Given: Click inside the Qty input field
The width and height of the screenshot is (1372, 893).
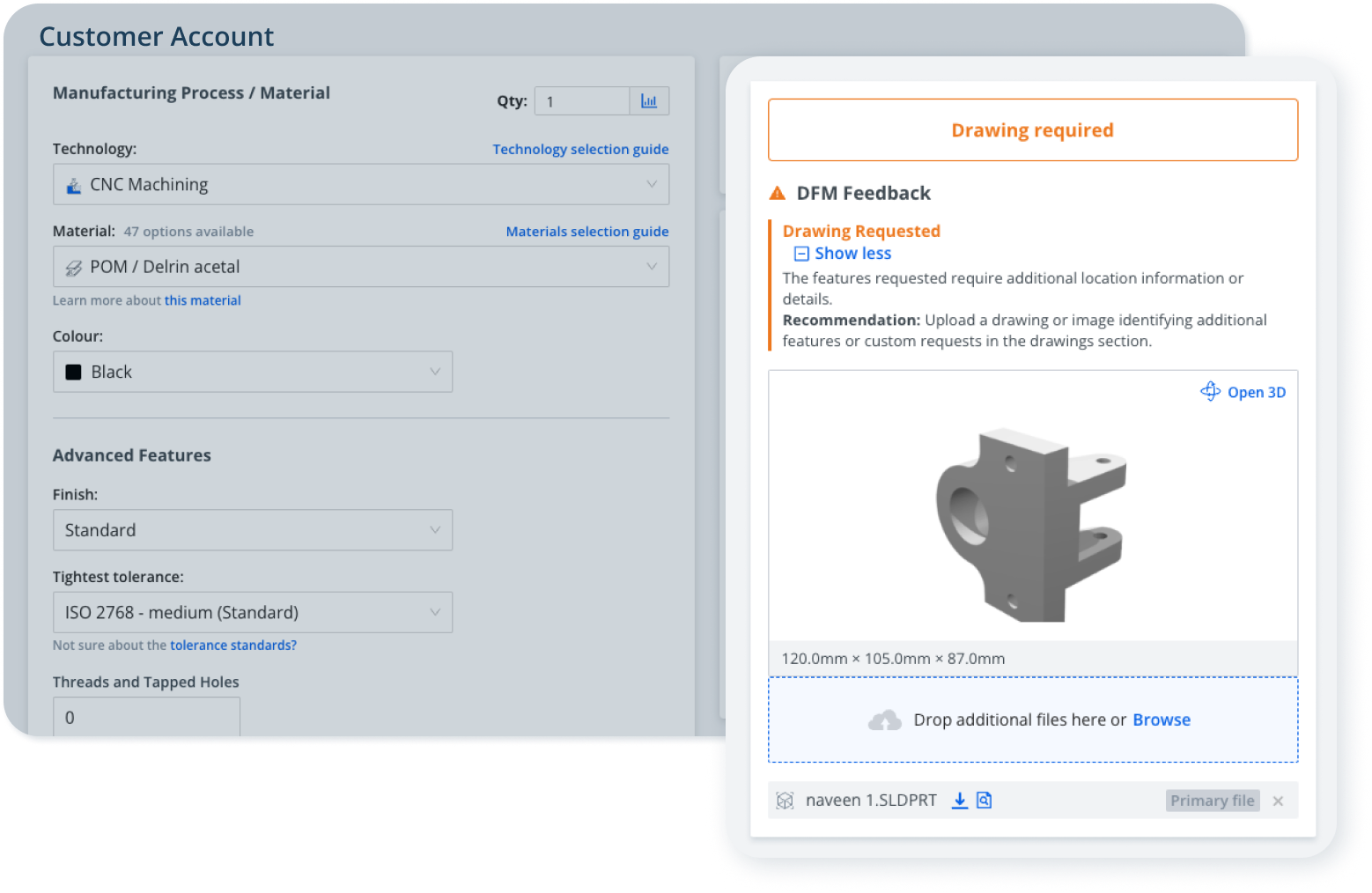Looking at the screenshot, I should 581,100.
